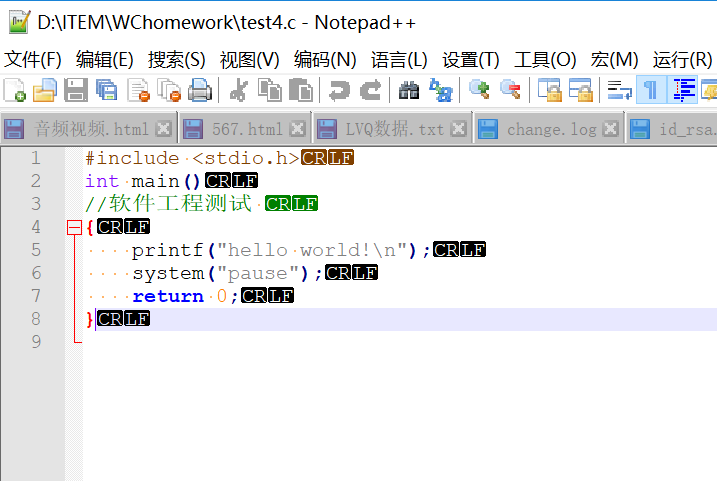Click the 'return 0;' statement
The width and height of the screenshot is (717, 481).
185,296
